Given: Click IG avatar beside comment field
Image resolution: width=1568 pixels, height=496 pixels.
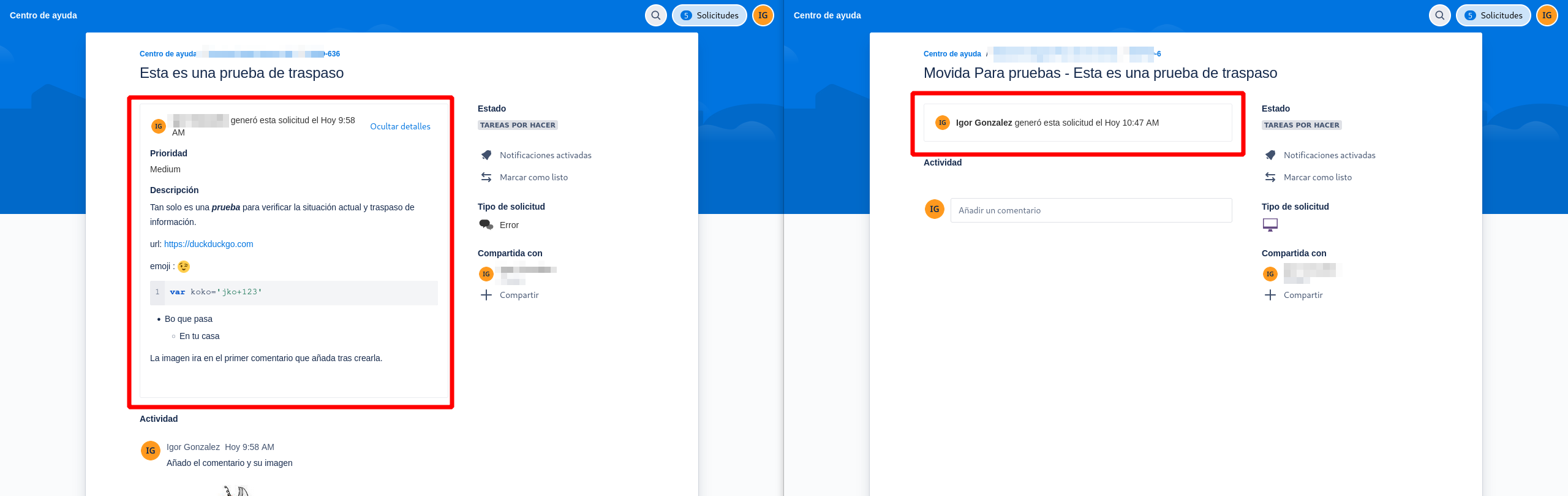Looking at the screenshot, I should click(x=935, y=209).
